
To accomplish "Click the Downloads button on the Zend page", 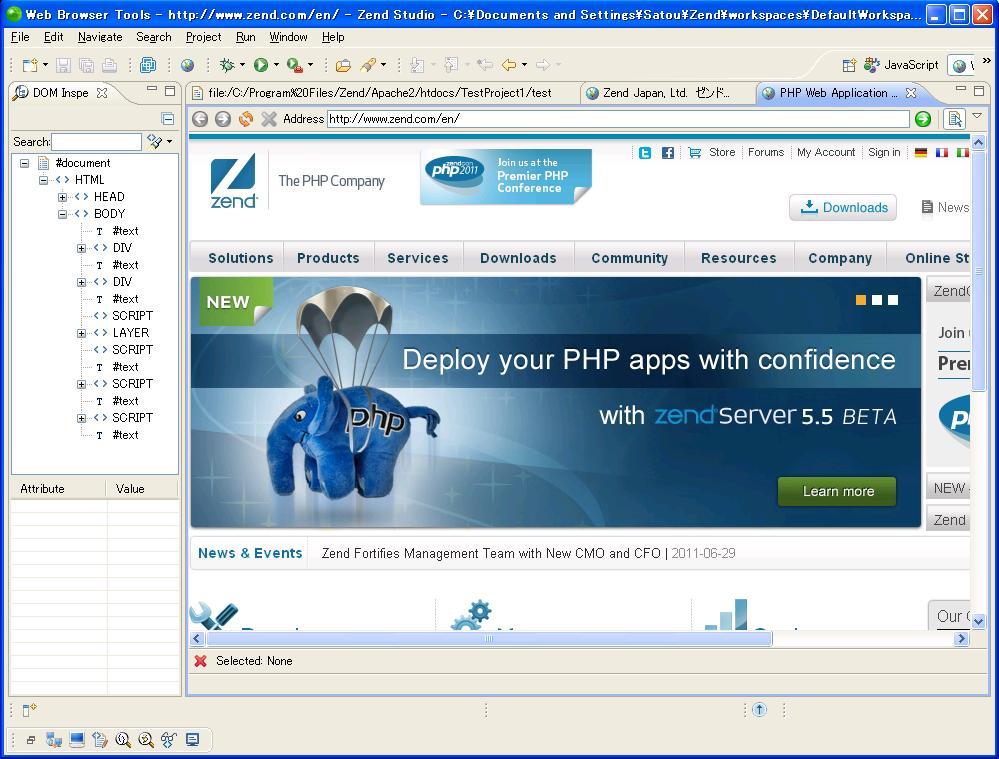I will 843,207.
